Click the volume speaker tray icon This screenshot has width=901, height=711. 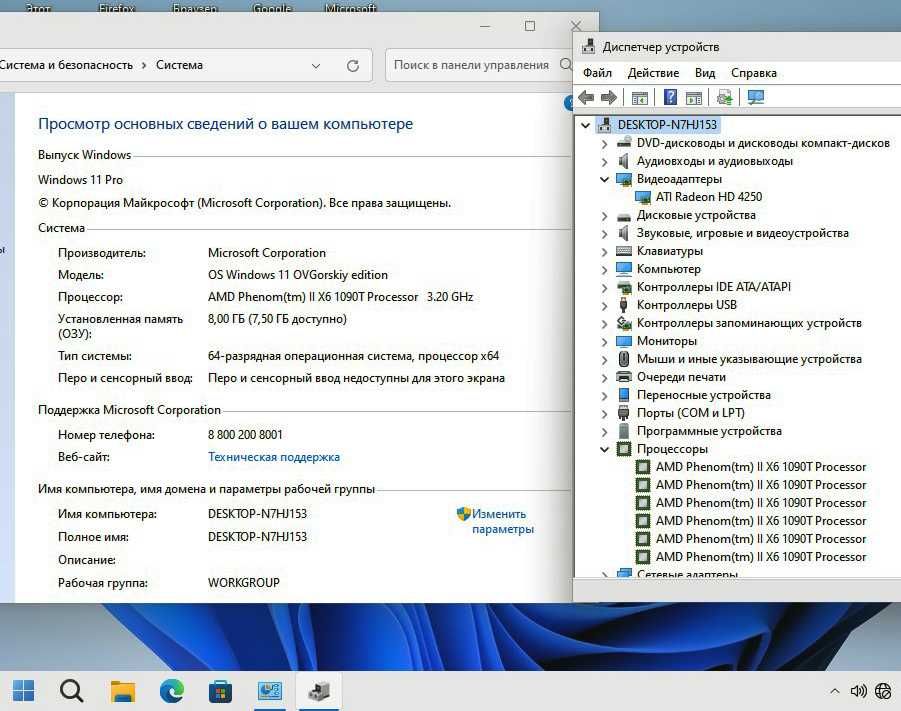[858, 691]
